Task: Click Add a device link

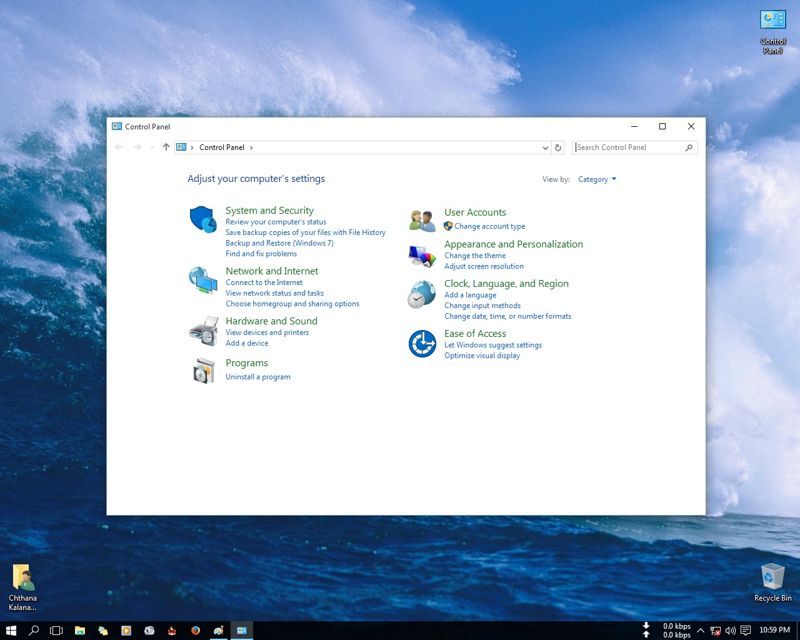Action: pyautogui.click(x=246, y=343)
